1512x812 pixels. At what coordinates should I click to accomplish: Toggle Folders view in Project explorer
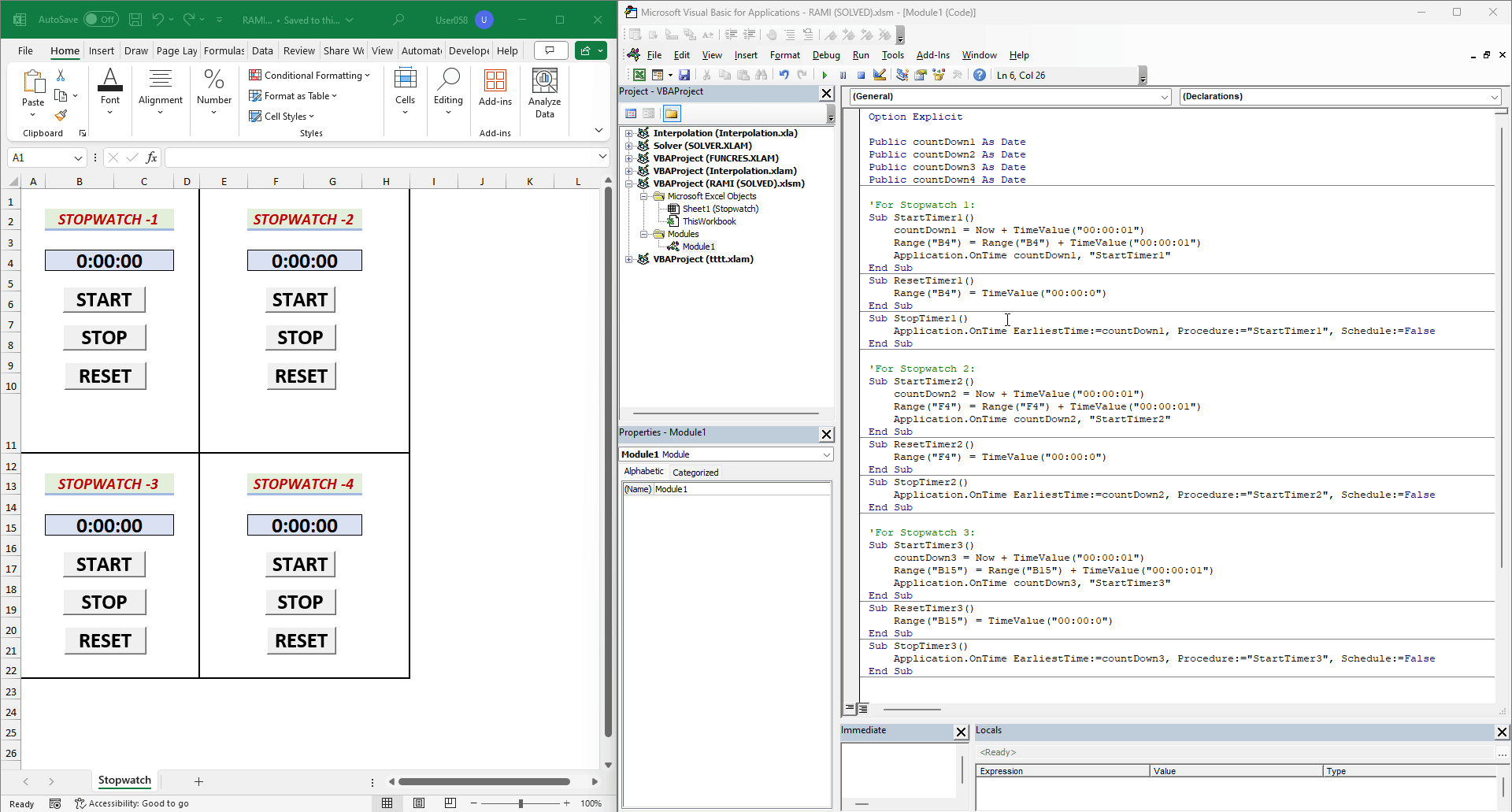point(671,114)
